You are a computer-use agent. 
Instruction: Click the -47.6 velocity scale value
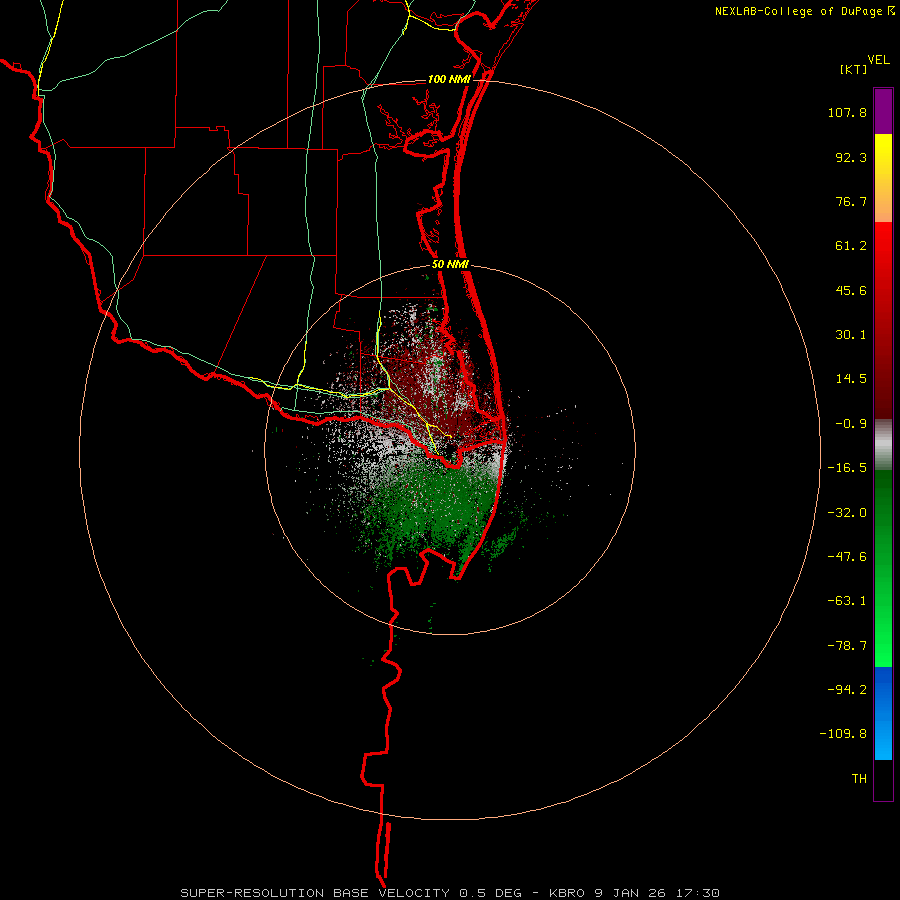(x=847, y=557)
